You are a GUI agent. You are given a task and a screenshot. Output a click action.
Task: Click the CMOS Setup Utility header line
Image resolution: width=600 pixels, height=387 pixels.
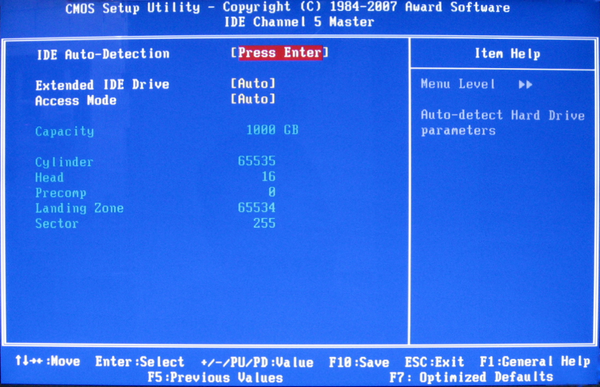(287, 7)
